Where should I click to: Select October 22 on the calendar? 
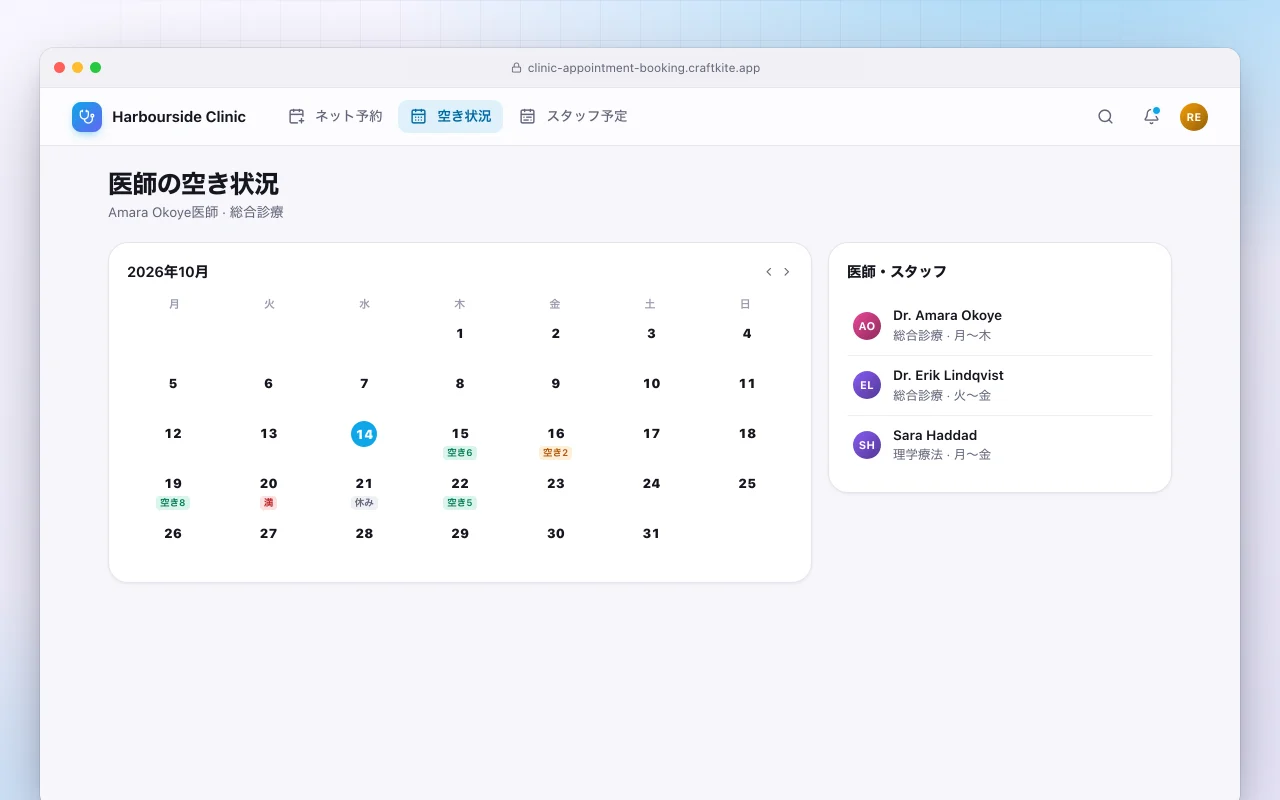(460, 484)
